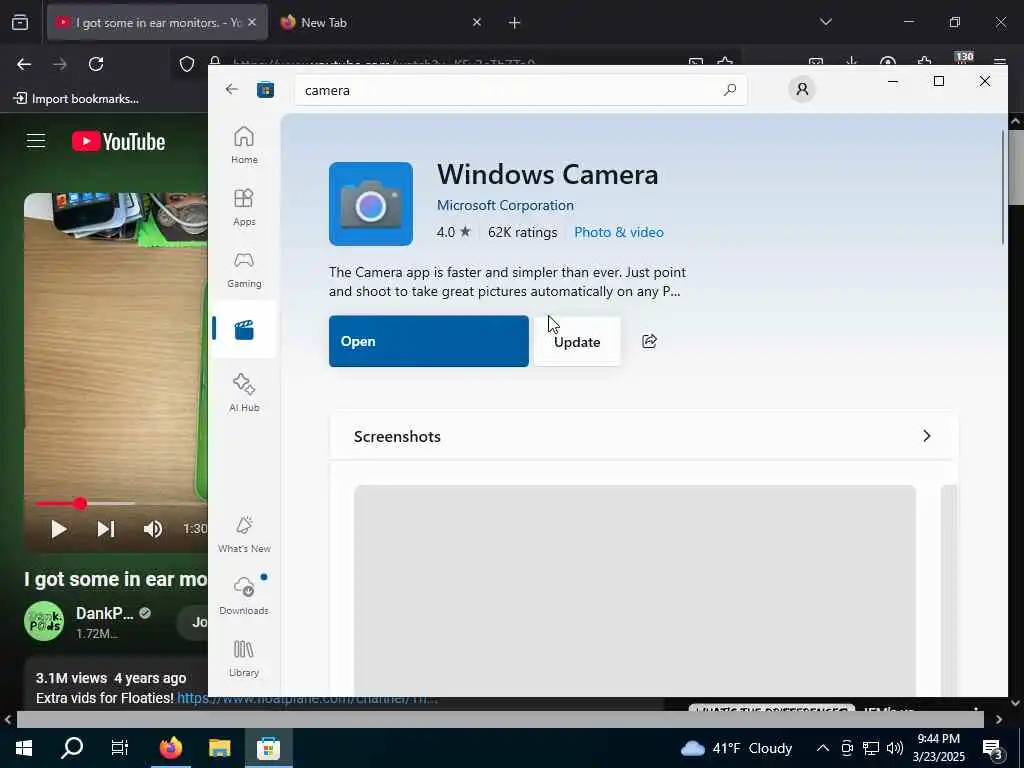Image resolution: width=1024 pixels, height=768 pixels.
Task: Click the floatplane link in video description
Action: pos(307,698)
